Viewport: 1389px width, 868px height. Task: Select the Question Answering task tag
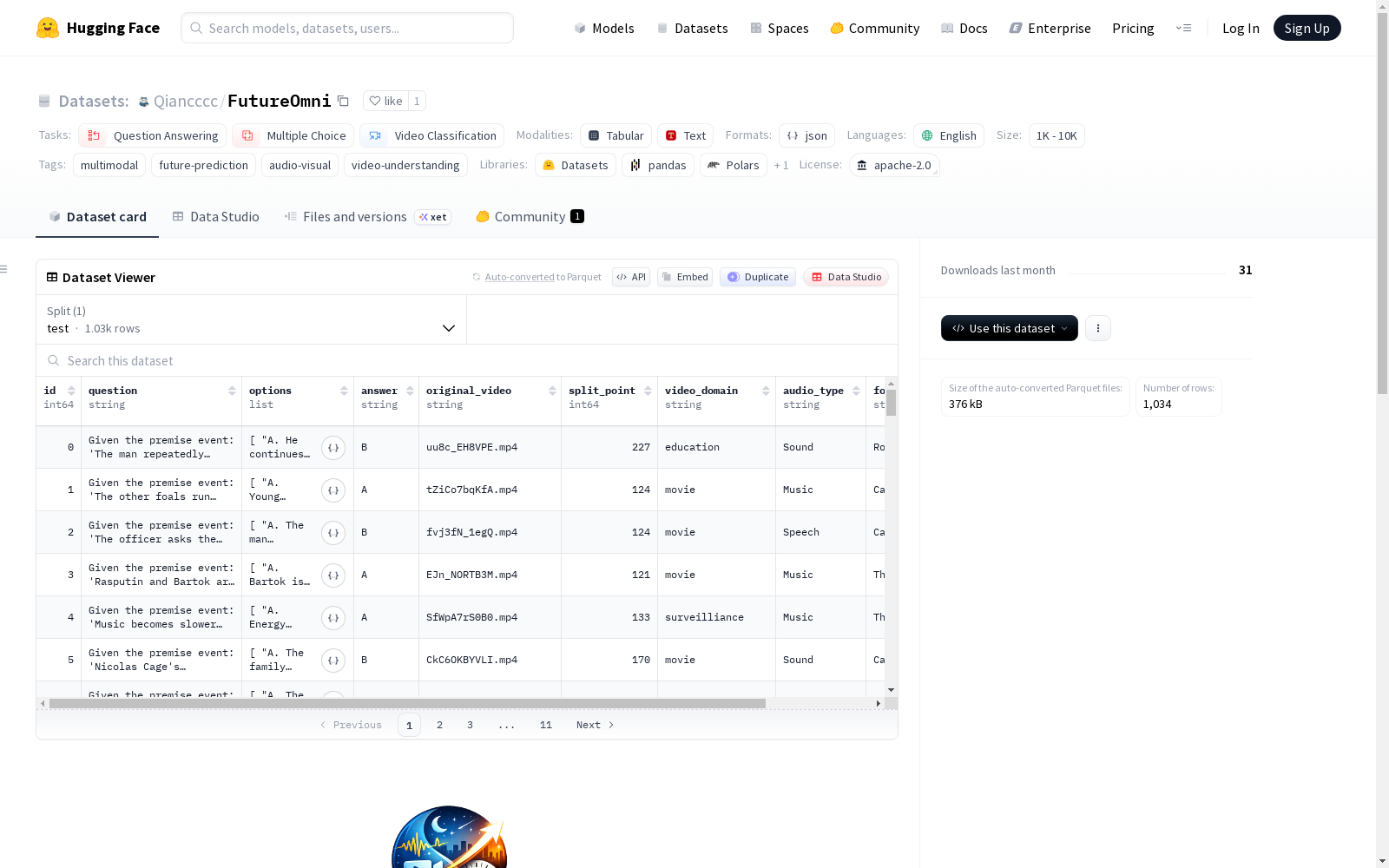click(x=152, y=135)
